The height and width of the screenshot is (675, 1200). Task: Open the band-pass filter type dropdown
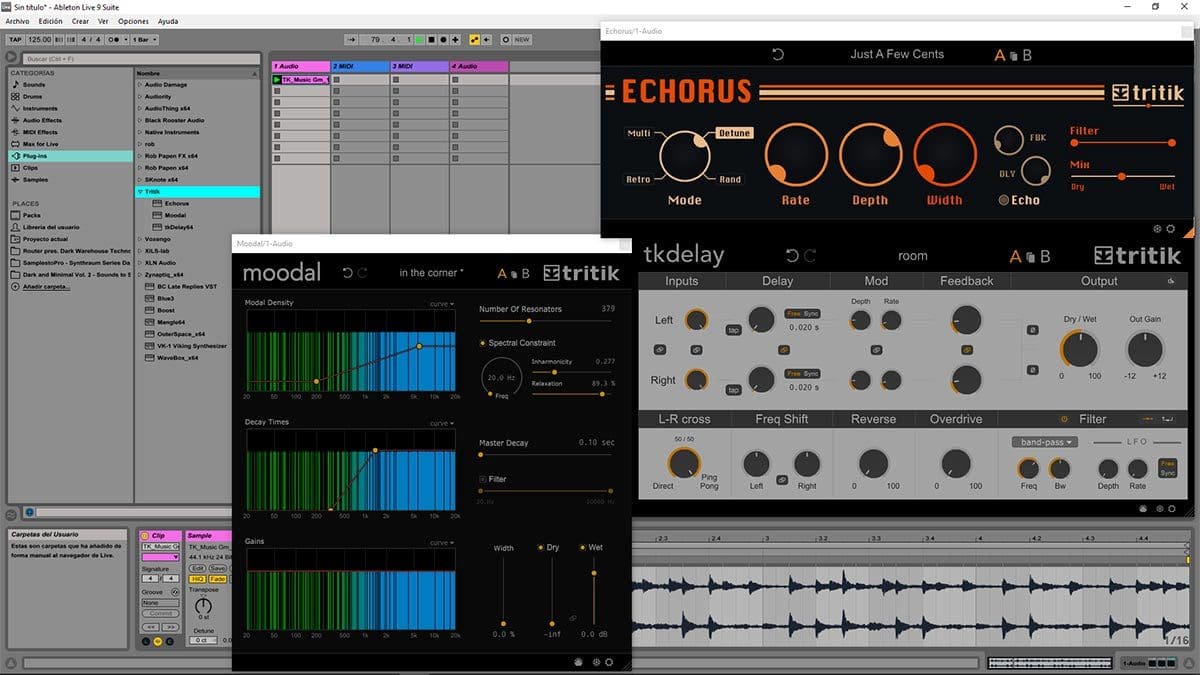coord(1044,442)
